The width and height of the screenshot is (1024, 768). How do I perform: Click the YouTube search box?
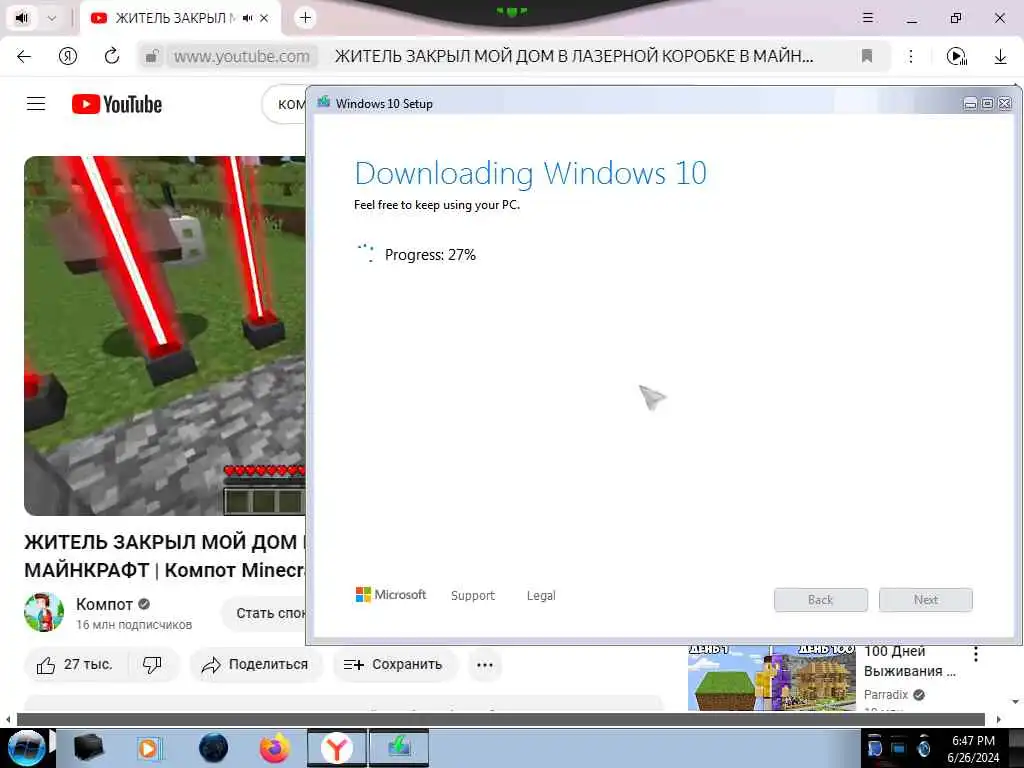285,104
